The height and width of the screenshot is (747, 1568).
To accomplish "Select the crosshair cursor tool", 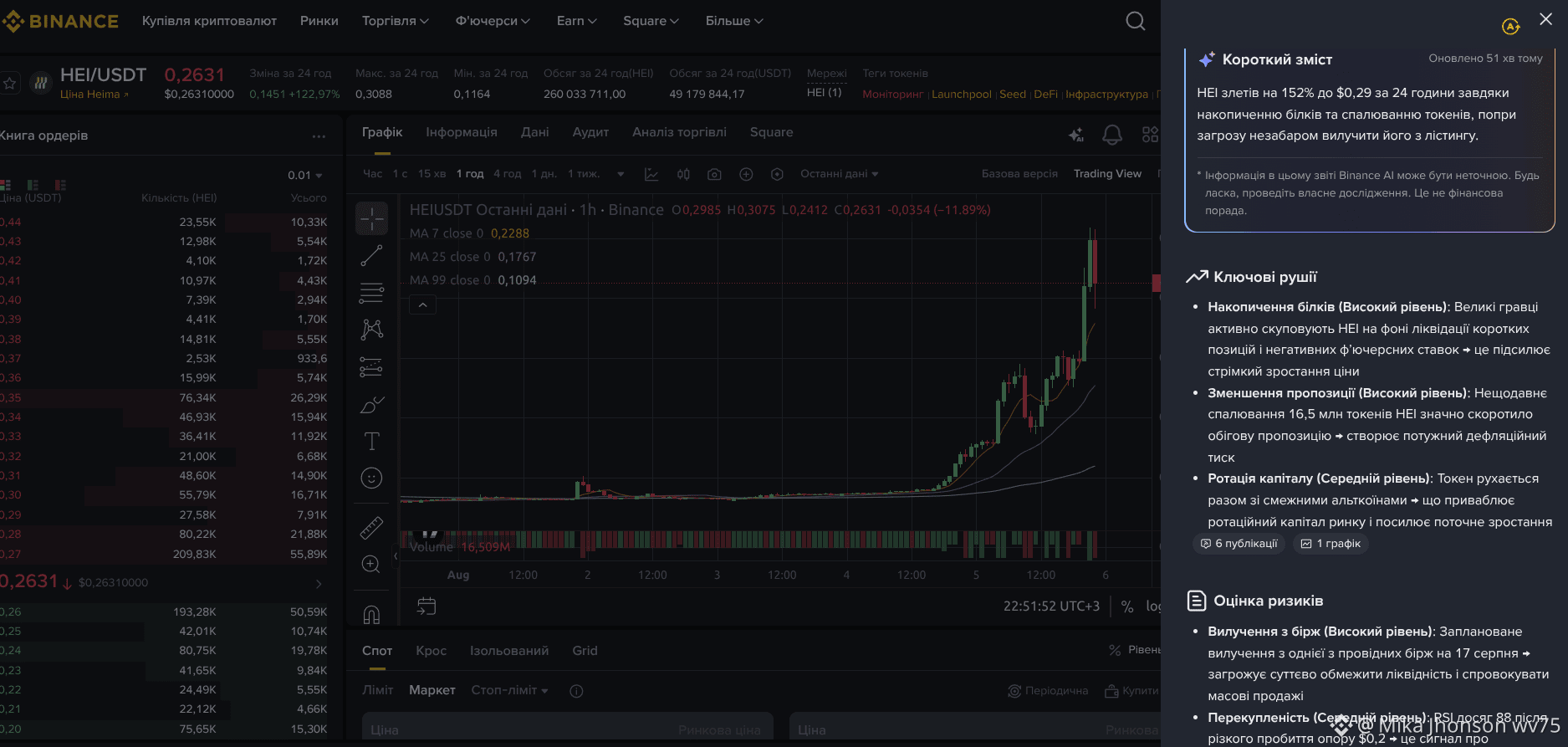I will pyautogui.click(x=371, y=218).
